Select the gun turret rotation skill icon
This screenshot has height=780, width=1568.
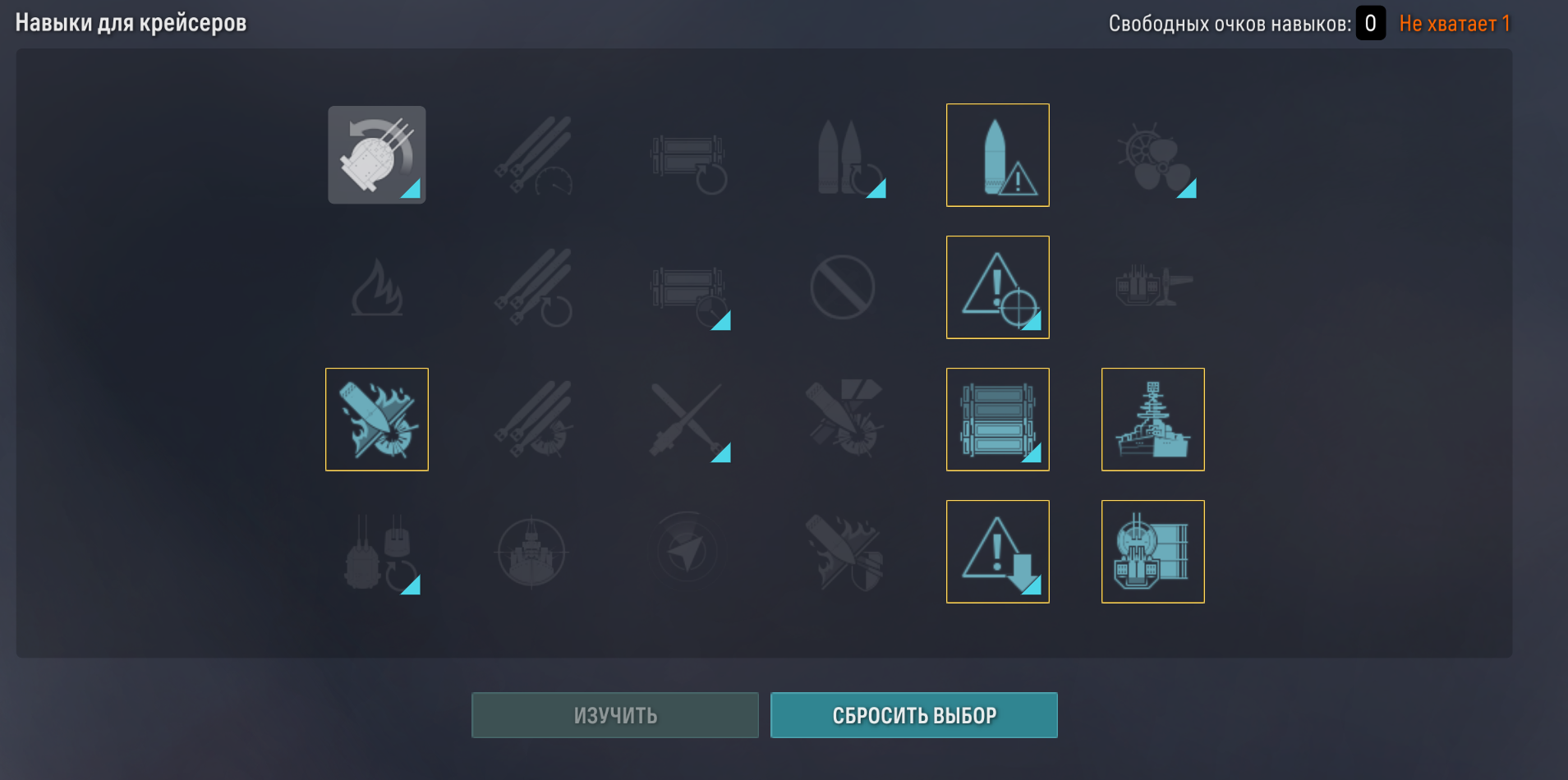377,155
